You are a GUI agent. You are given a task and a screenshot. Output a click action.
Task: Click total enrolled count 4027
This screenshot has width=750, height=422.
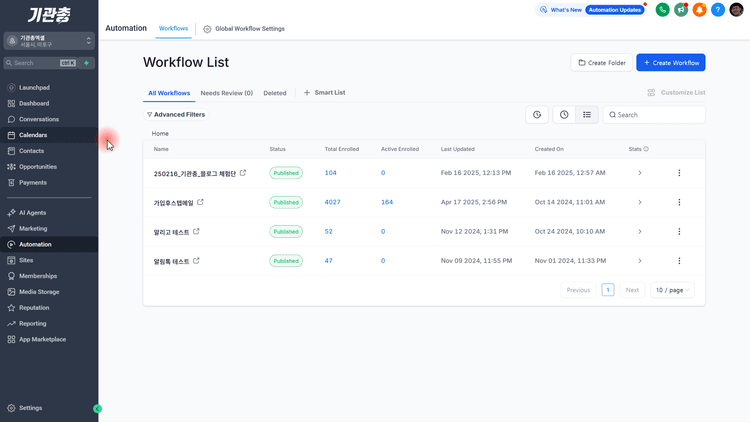click(332, 202)
